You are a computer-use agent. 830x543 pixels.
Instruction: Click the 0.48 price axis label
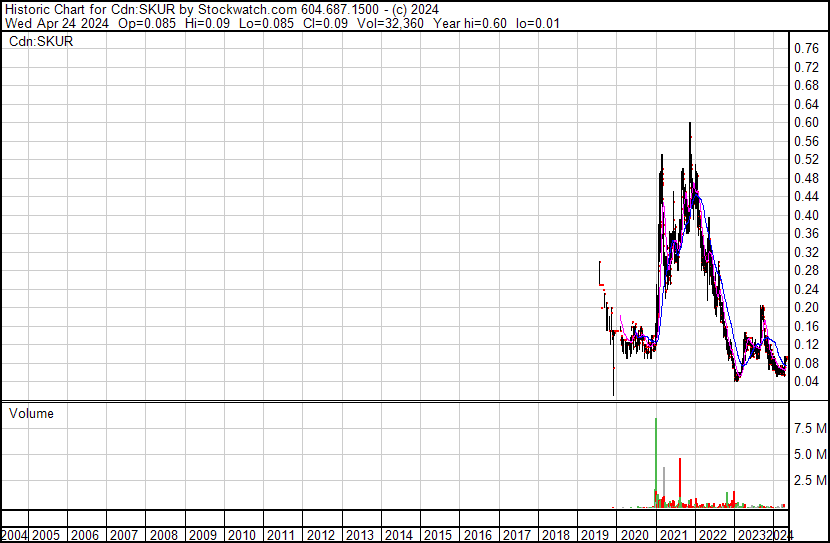(807, 178)
